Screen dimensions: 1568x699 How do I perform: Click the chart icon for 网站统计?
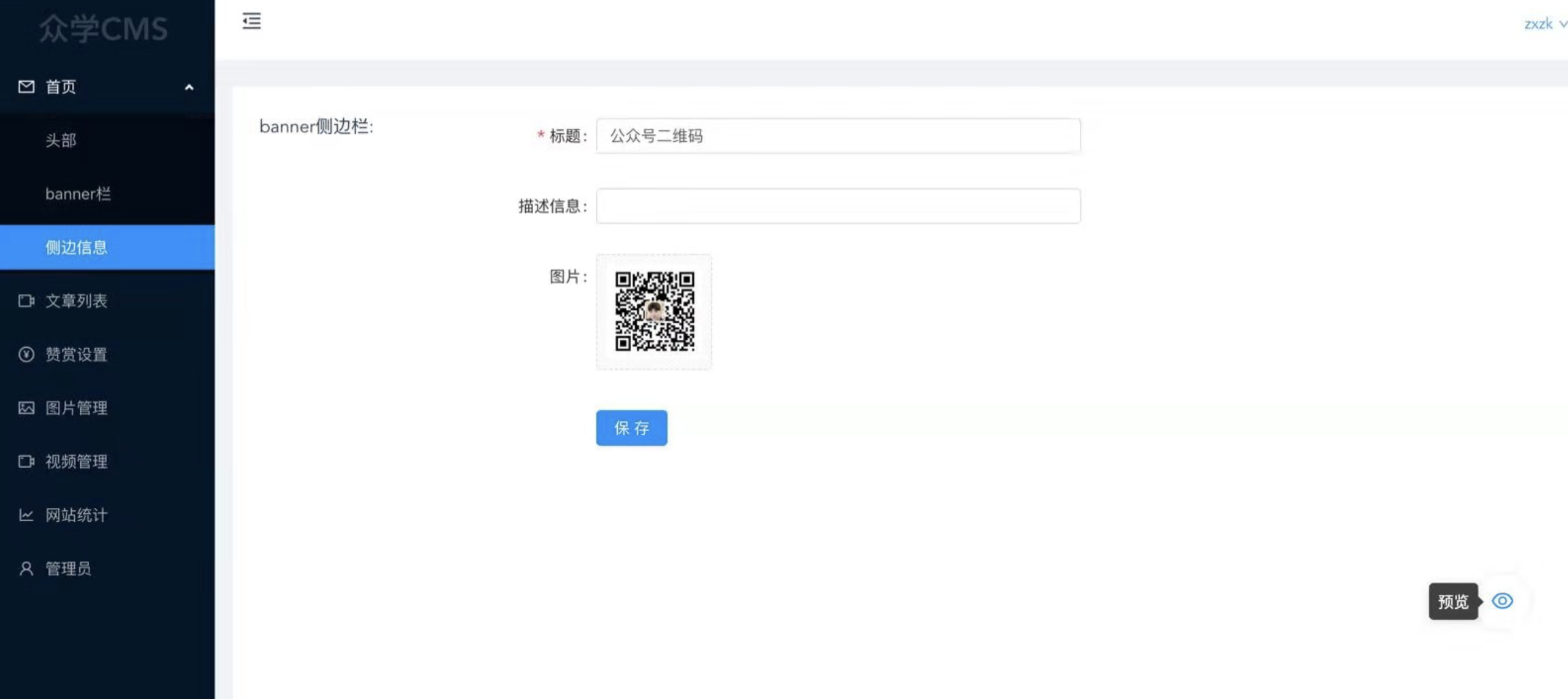pyautogui.click(x=26, y=515)
